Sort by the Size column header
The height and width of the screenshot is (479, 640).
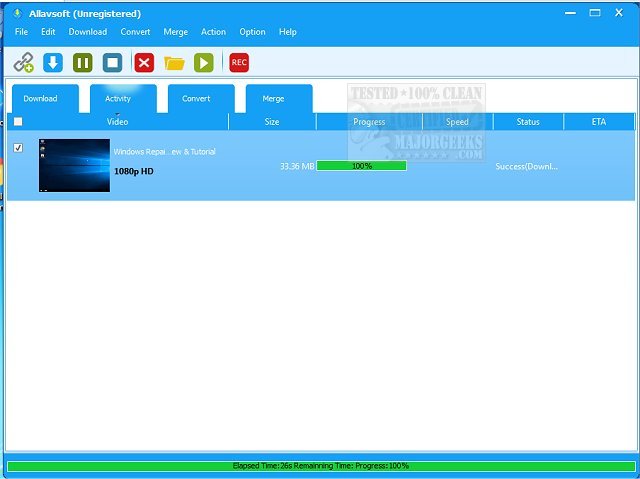(x=272, y=122)
